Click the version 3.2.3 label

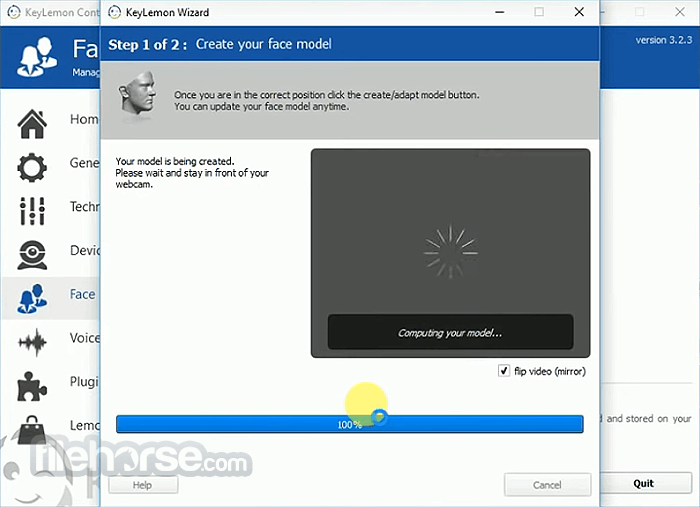(664, 40)
